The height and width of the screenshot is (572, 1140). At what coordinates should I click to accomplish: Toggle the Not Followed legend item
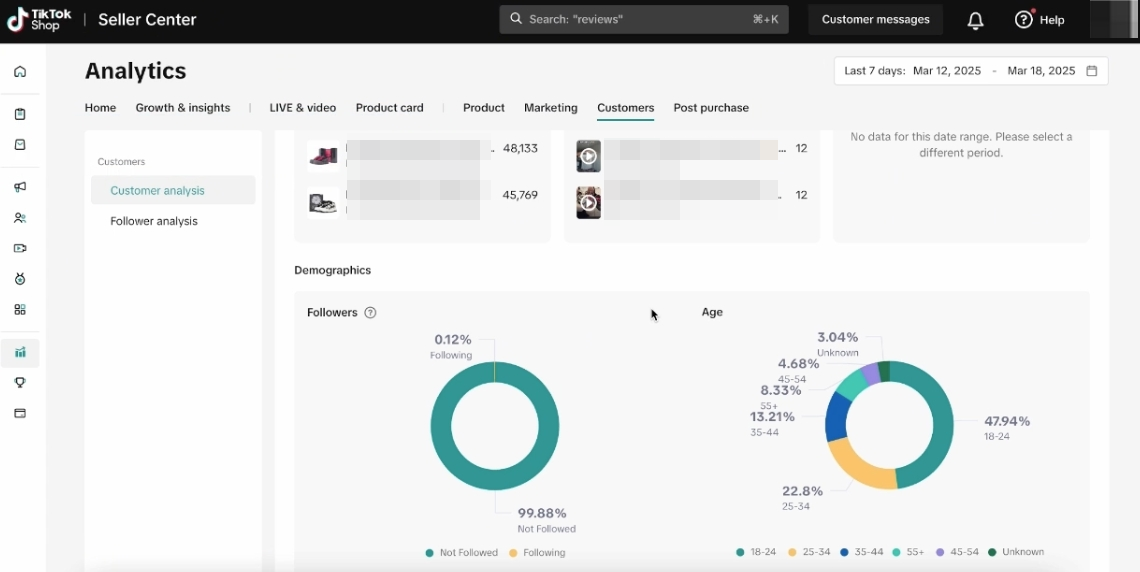(461, 552)
